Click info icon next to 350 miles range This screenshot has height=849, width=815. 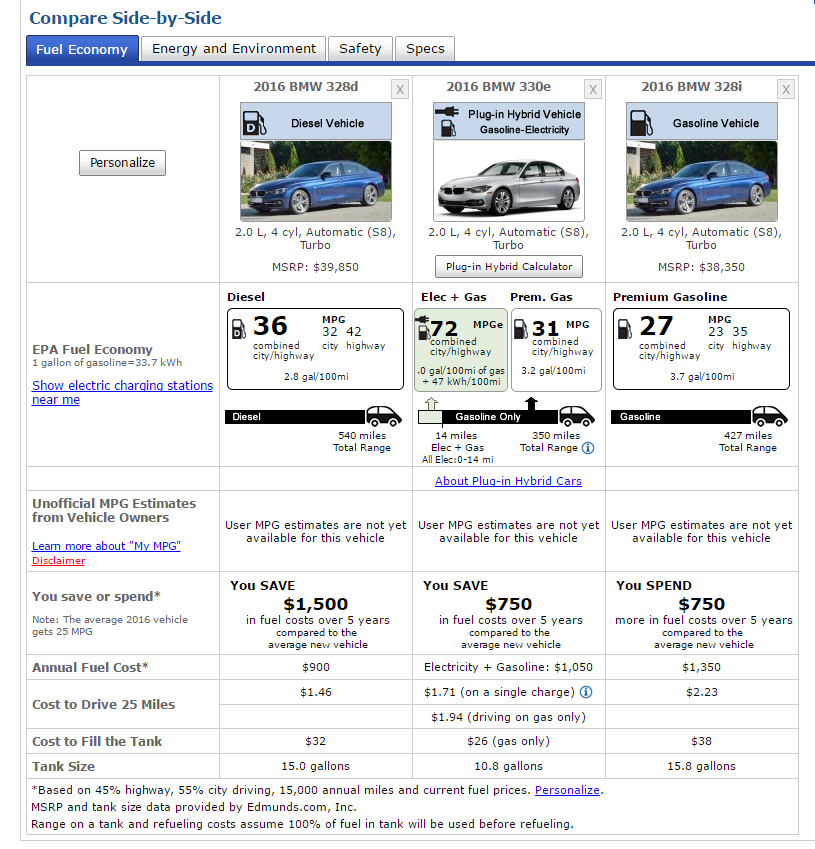pos(588,448)
